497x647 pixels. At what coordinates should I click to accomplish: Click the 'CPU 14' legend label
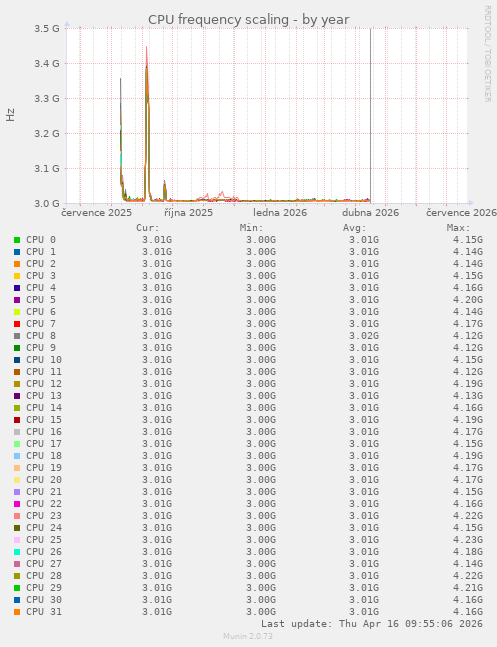point(44,407)
